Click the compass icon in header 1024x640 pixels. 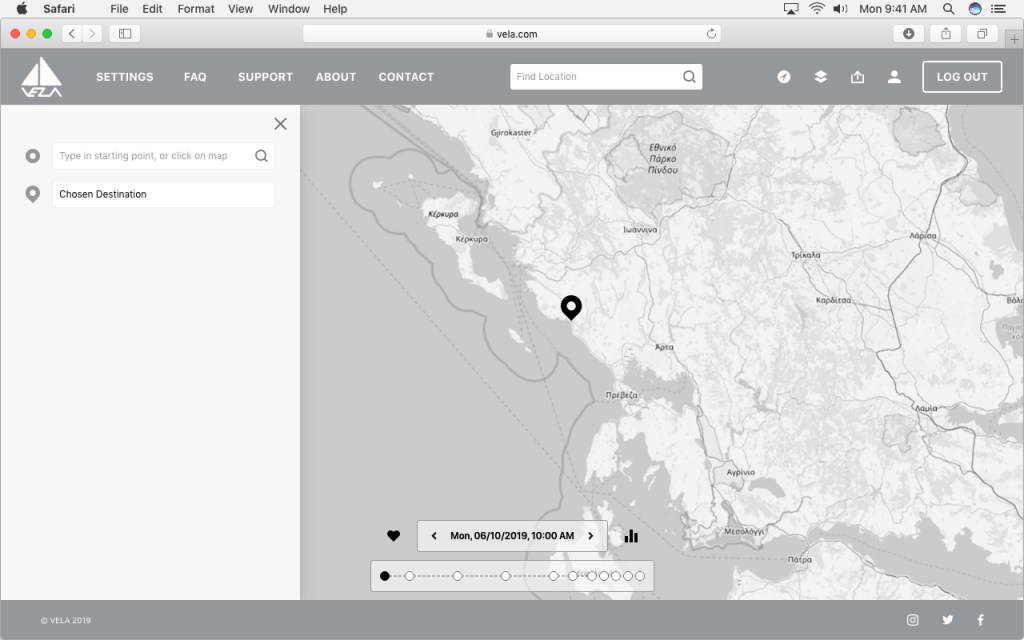784,77
